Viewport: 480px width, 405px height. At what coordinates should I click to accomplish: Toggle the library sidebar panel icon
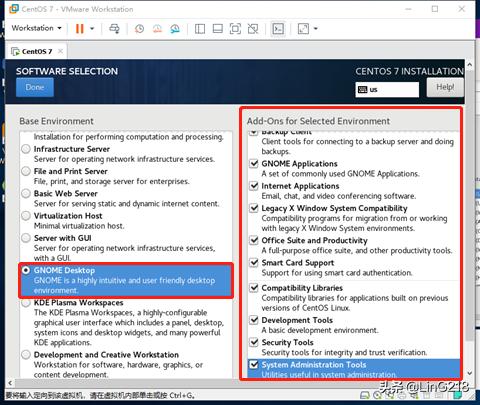(x=200, y=29)
